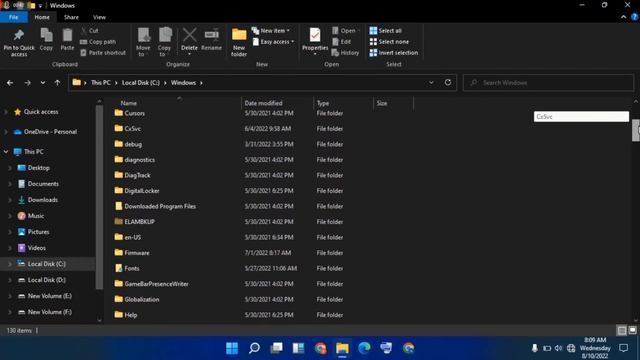Image resolution: width=640 pixels, height=360 pixels.
Task: Open the Move to menu
Action: [x=143, y=42]
